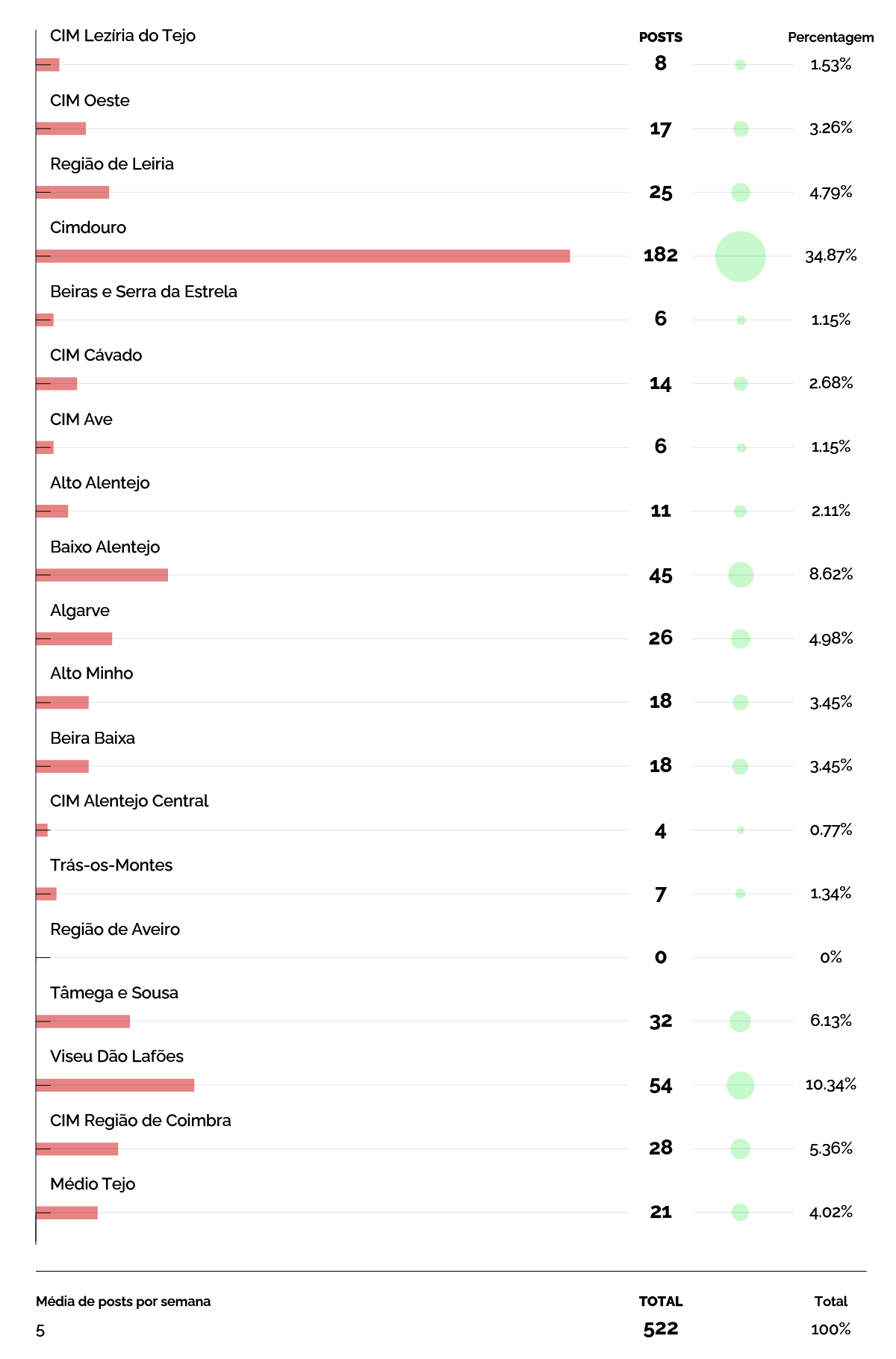Click the green bubble for CIM Região de Coimbra
Viewport: 896px width, 1359px height.
[740, 1148]
